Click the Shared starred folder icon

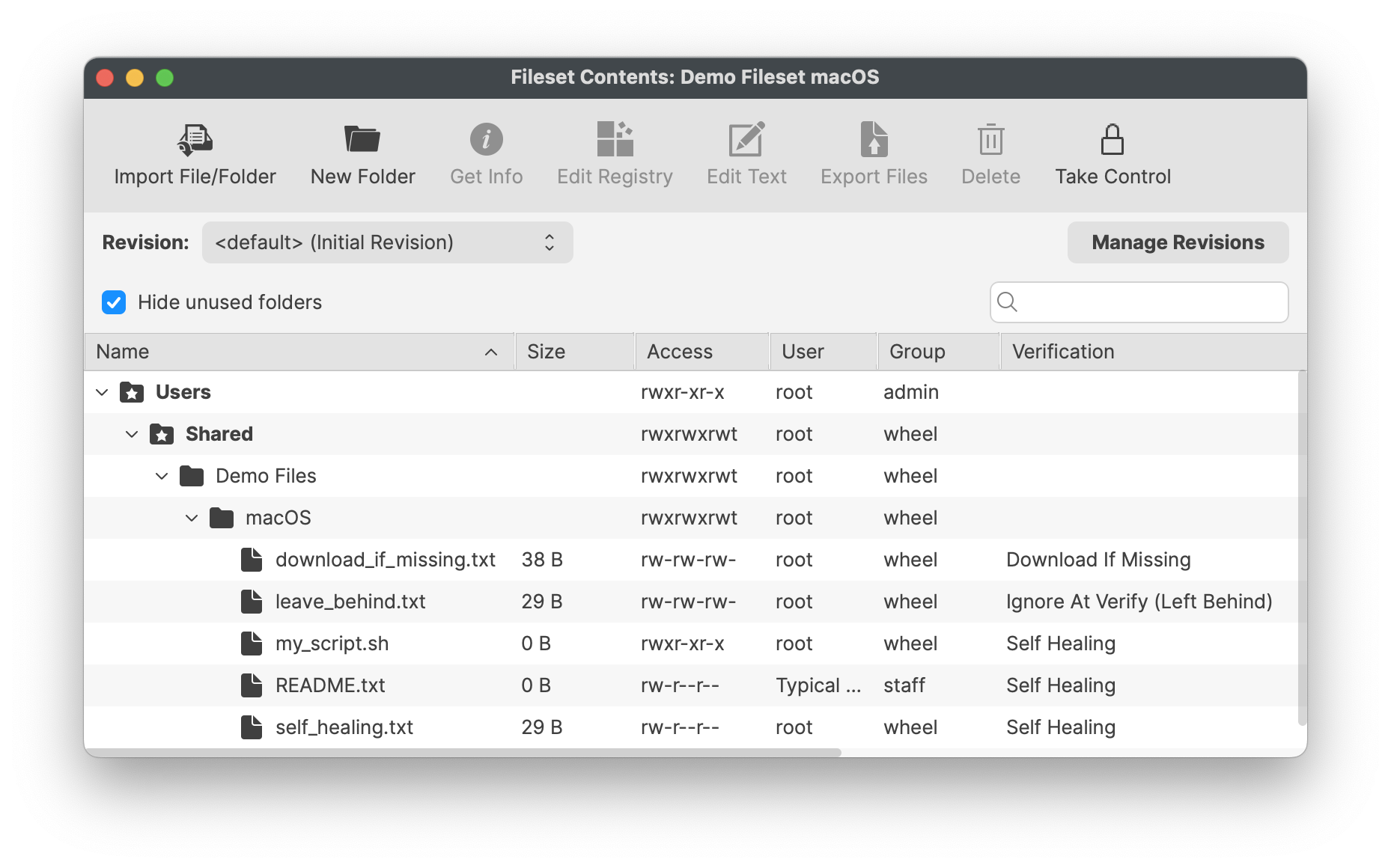[162, 434]
